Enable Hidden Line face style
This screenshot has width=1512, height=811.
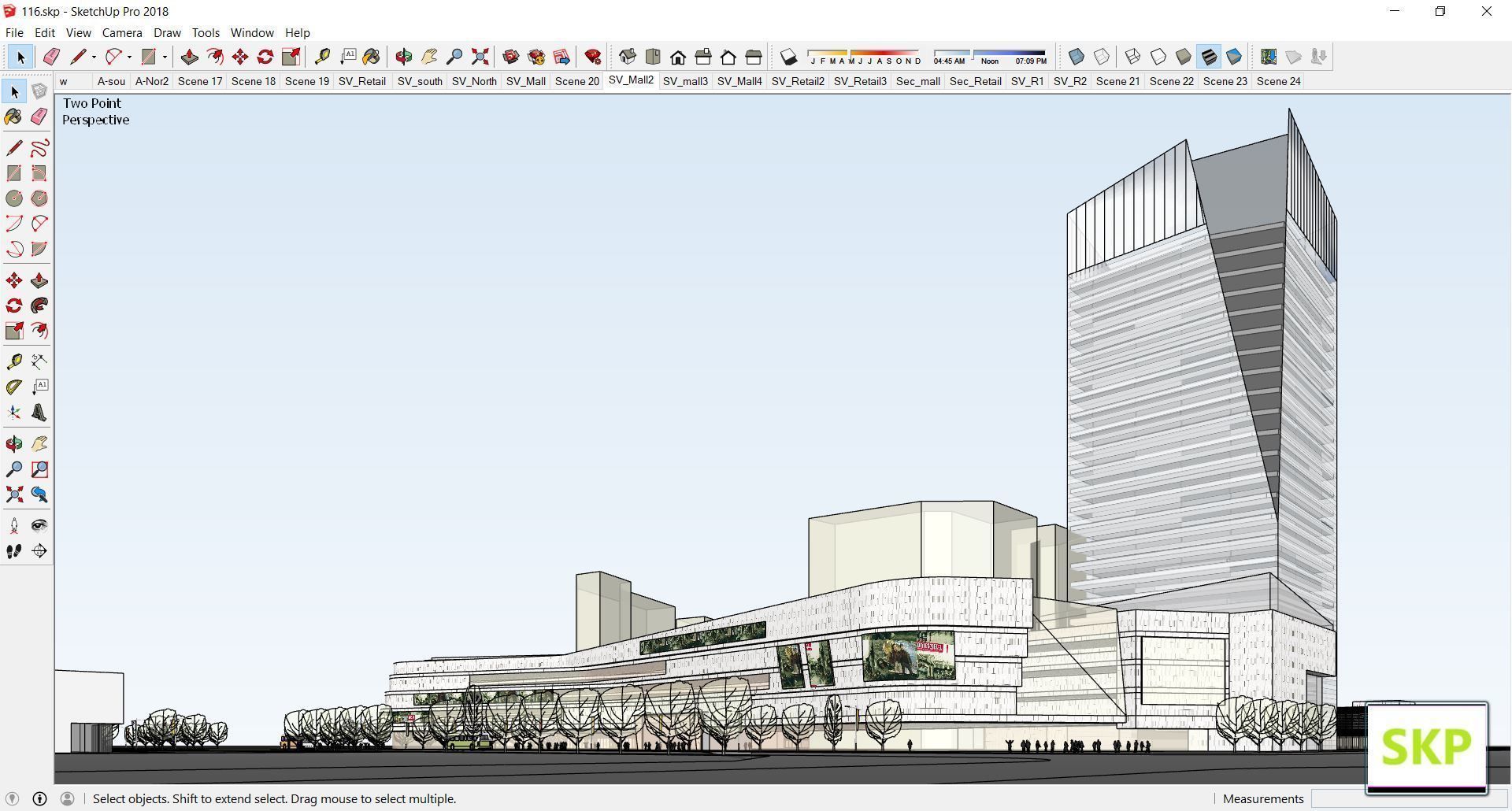coord(1158,57)
